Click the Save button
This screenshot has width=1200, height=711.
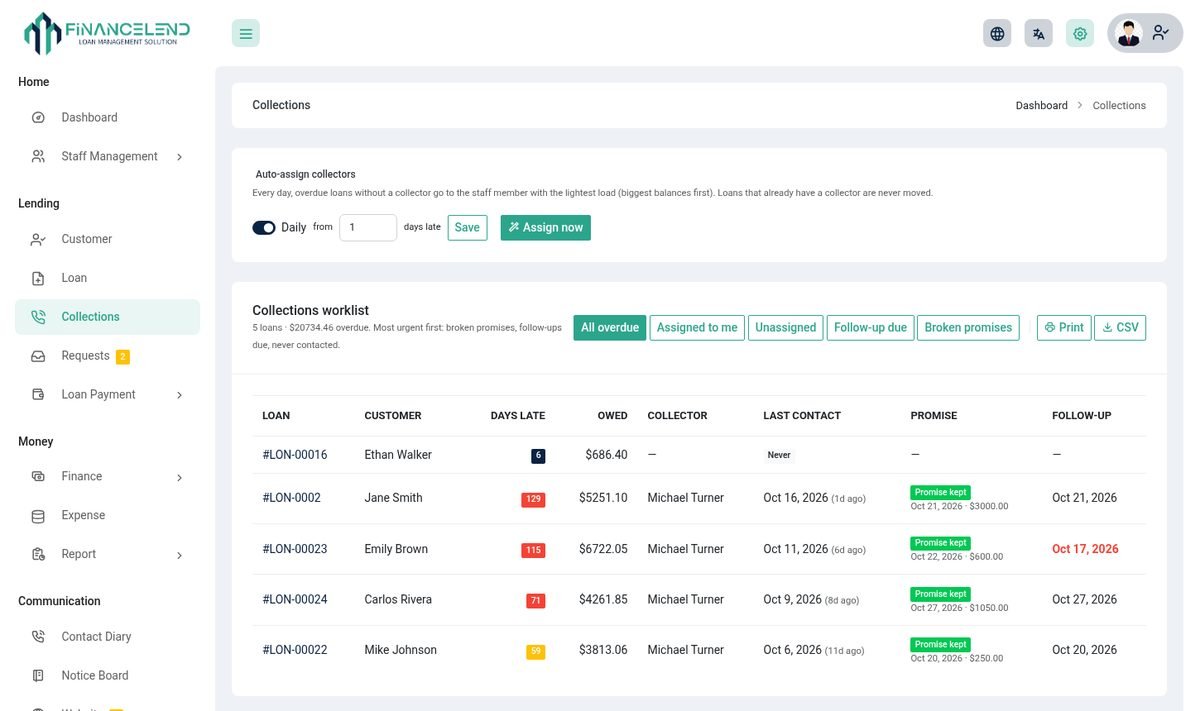[x=467, y=228]
